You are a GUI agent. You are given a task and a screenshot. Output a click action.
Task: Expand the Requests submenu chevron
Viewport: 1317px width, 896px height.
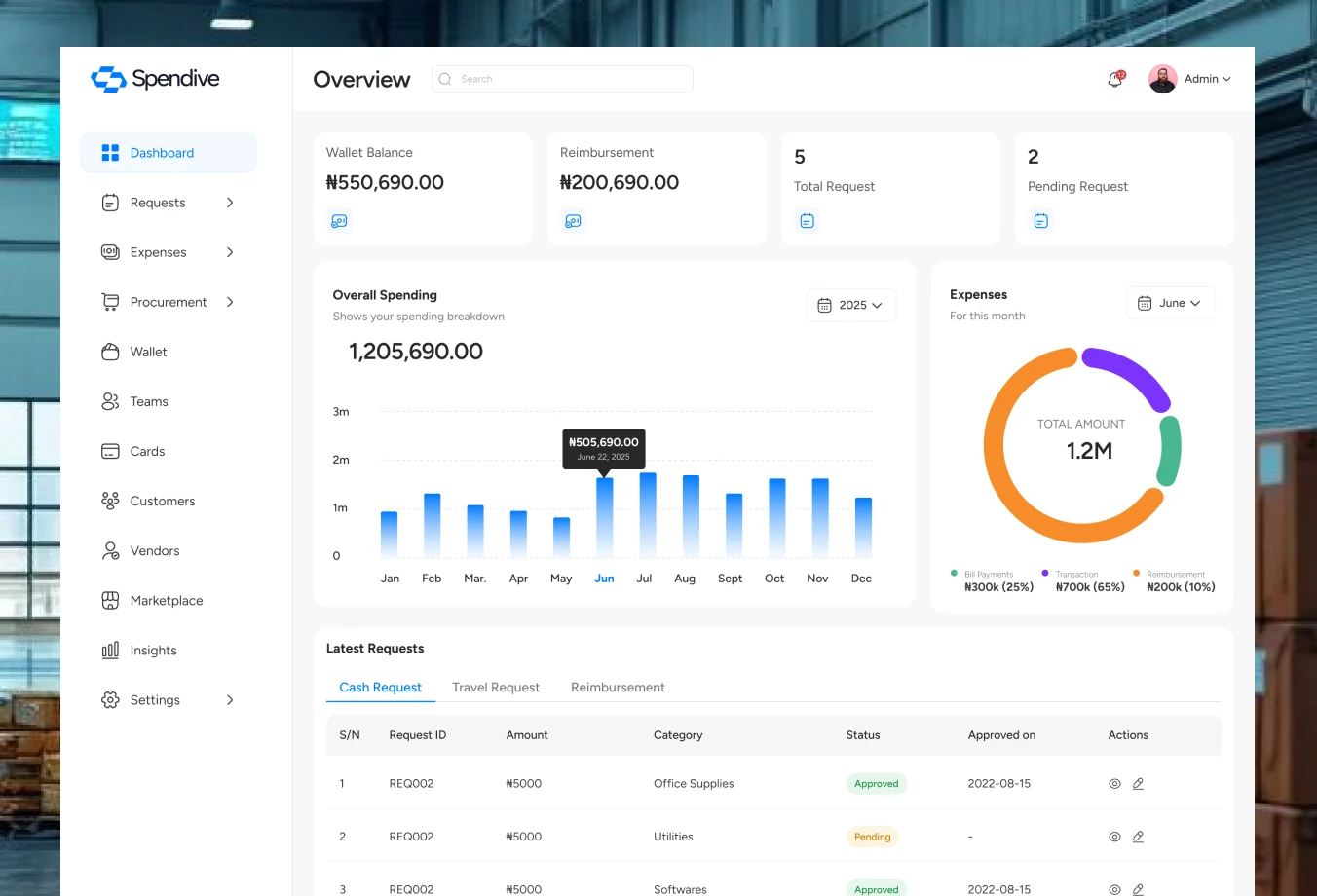pos(230,203)
